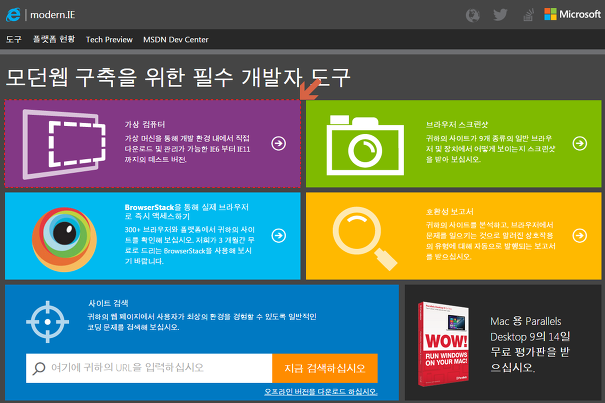Click the virtual machine window icon
Viewport: 605px width, 403px height.
pyautogui.click(x=64, y=144)
